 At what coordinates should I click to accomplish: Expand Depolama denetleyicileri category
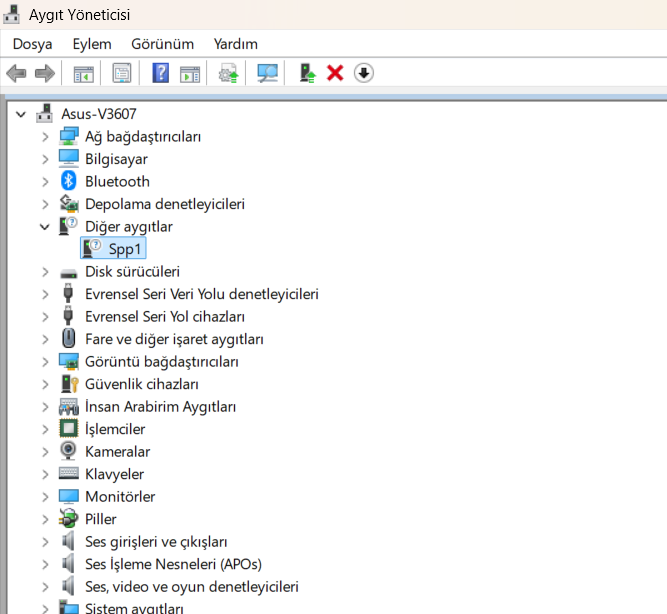click(45, 204)
